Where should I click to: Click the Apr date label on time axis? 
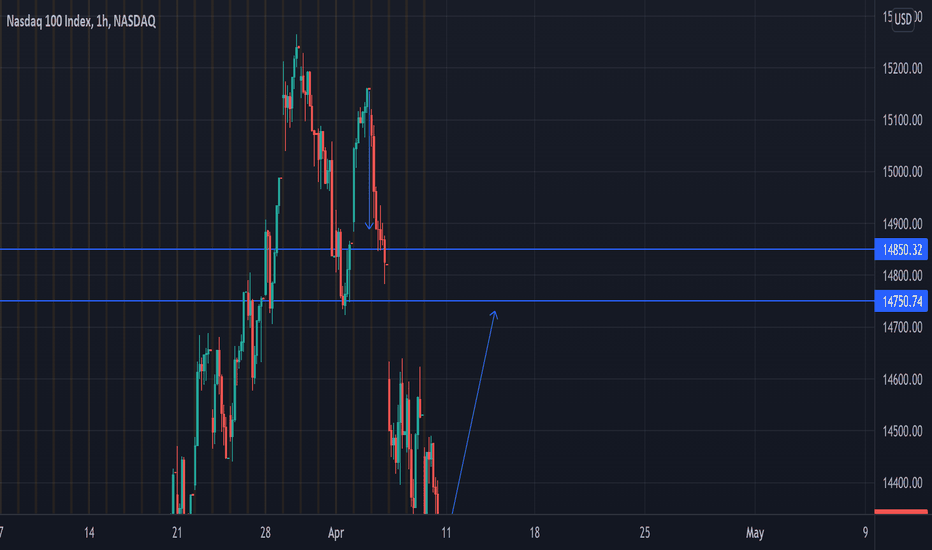point(336,533)
